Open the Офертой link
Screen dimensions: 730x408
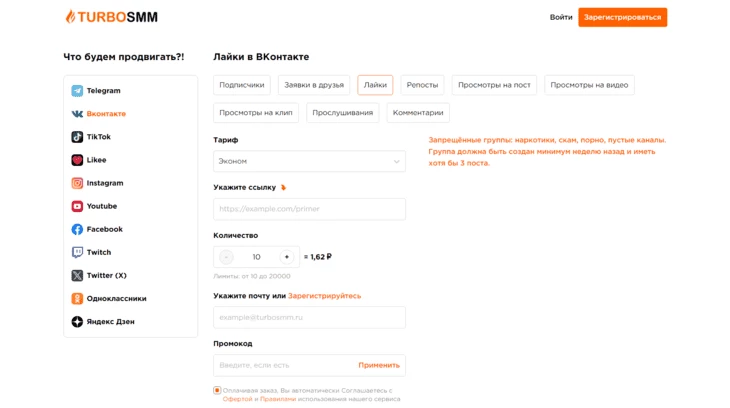point(237,399)
